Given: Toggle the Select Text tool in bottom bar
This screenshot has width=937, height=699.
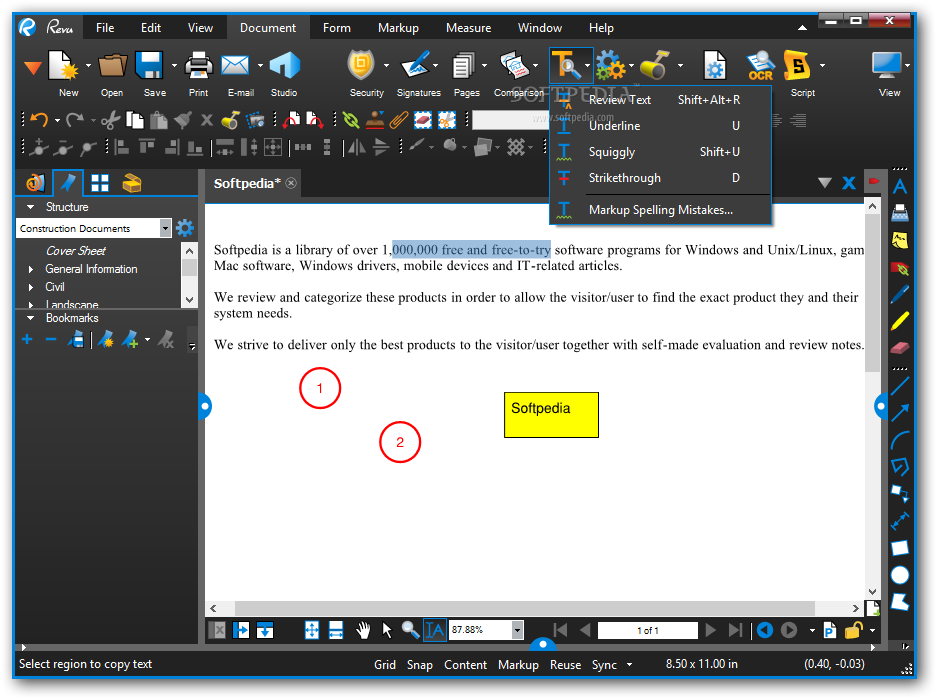Looking at the screenshot, I should click(434, 630).
